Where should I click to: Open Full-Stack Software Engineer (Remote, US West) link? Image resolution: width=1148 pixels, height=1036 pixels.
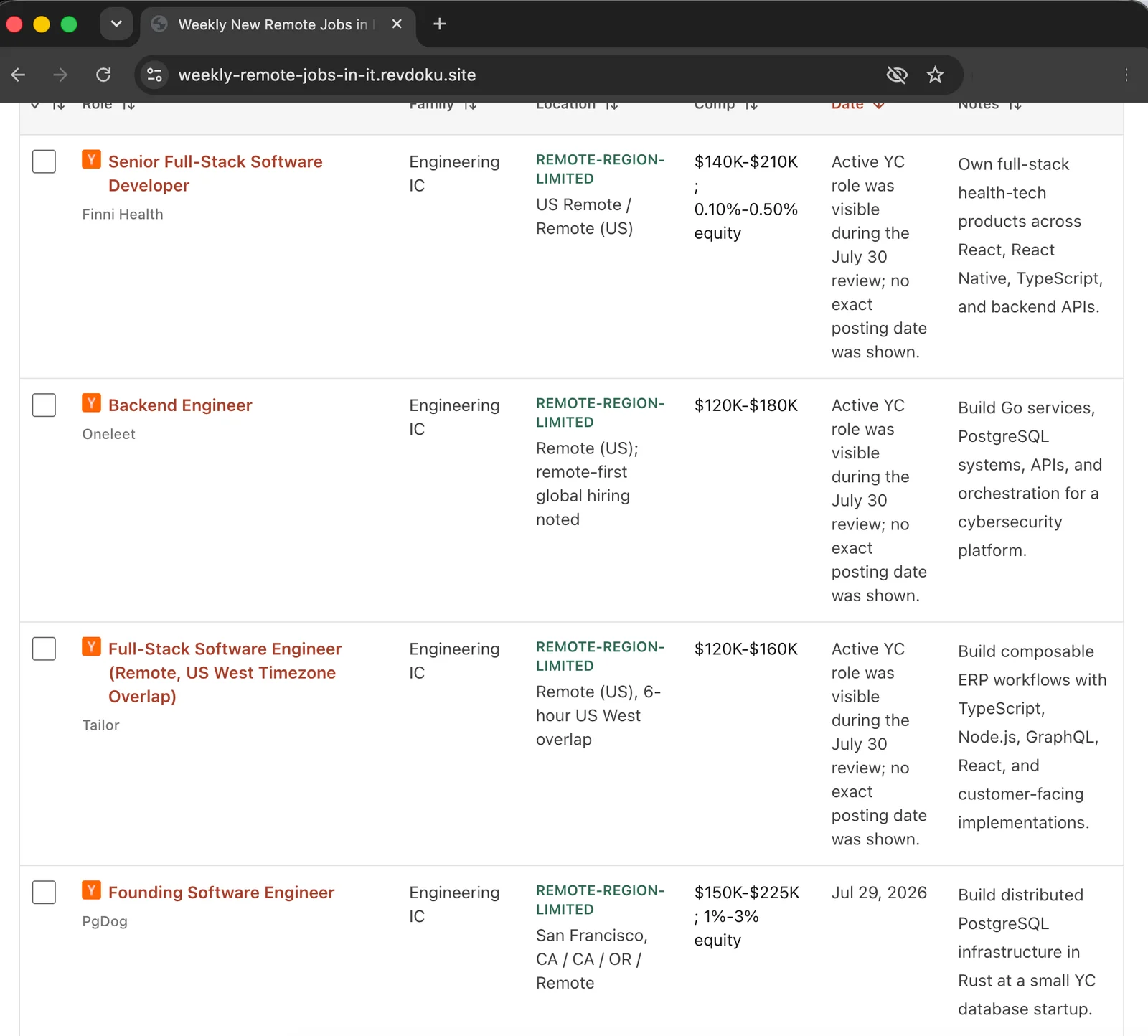tap(225, 672)
